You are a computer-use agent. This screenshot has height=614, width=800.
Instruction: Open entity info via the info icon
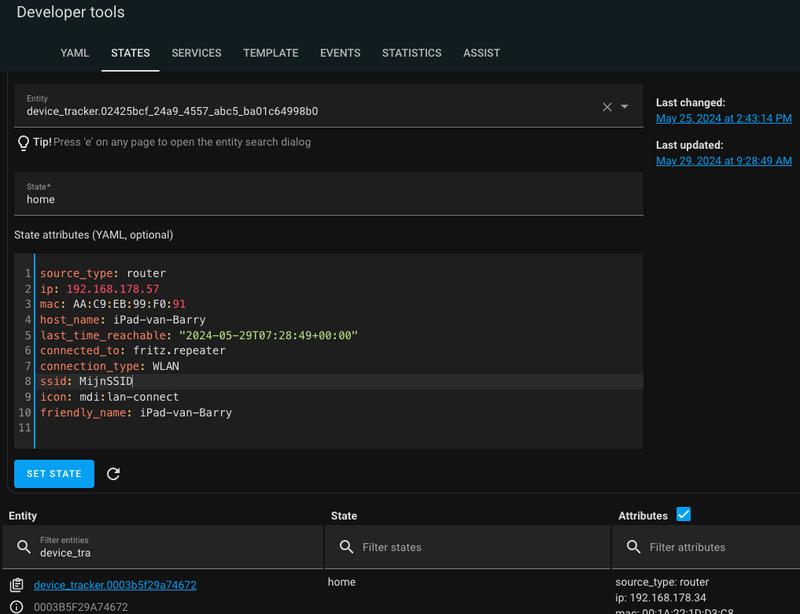17,607
